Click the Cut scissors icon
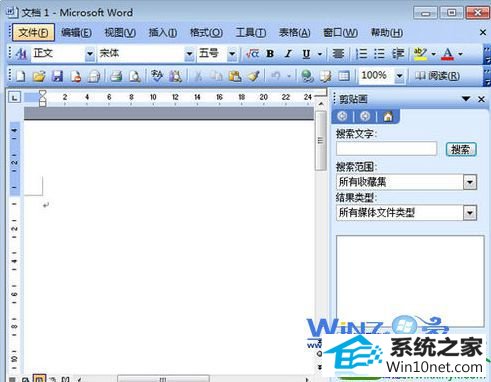This screenshot has width=491, height=382. (198, 76)
